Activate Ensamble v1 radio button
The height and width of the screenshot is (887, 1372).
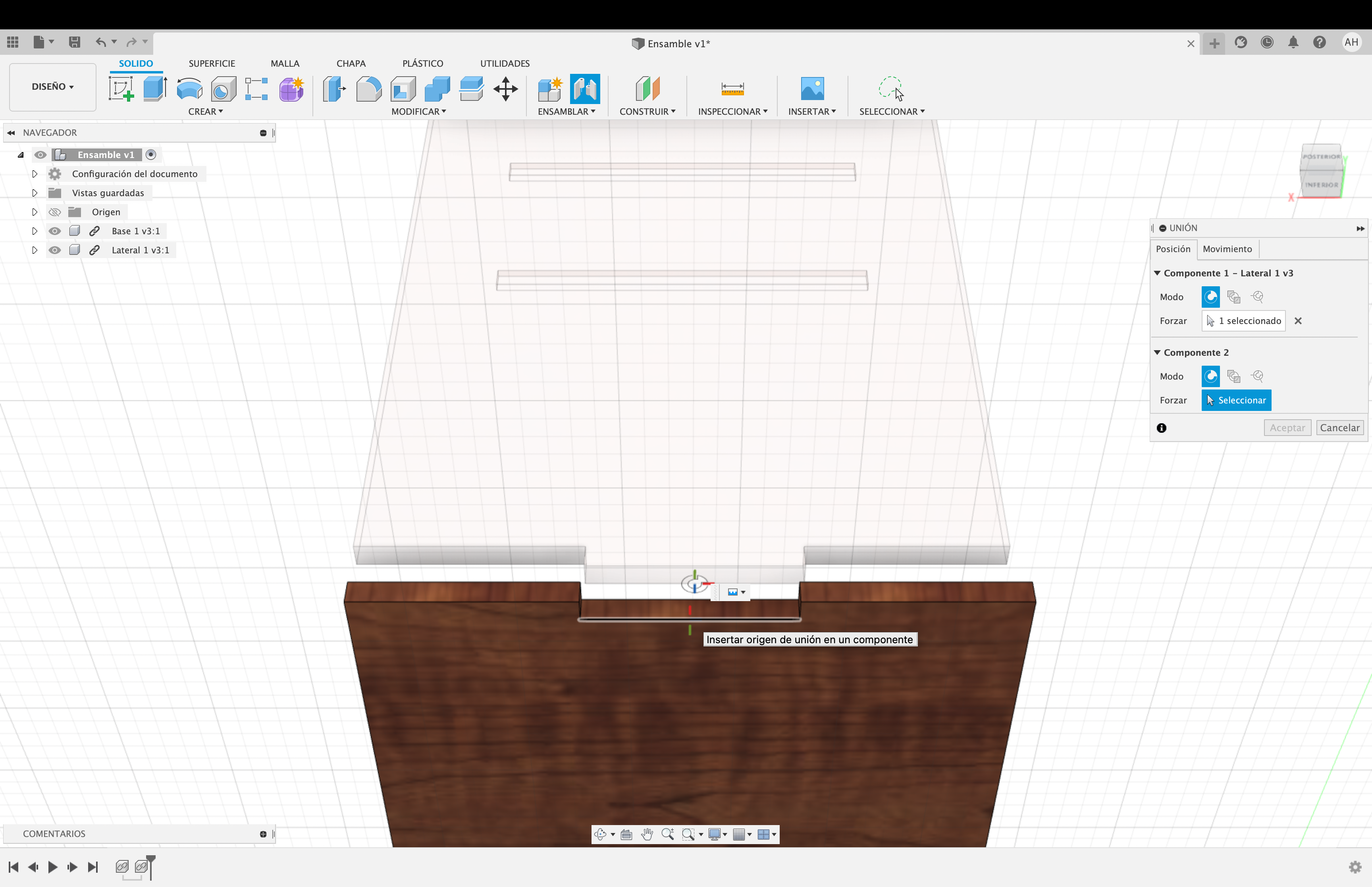(151, 155)
